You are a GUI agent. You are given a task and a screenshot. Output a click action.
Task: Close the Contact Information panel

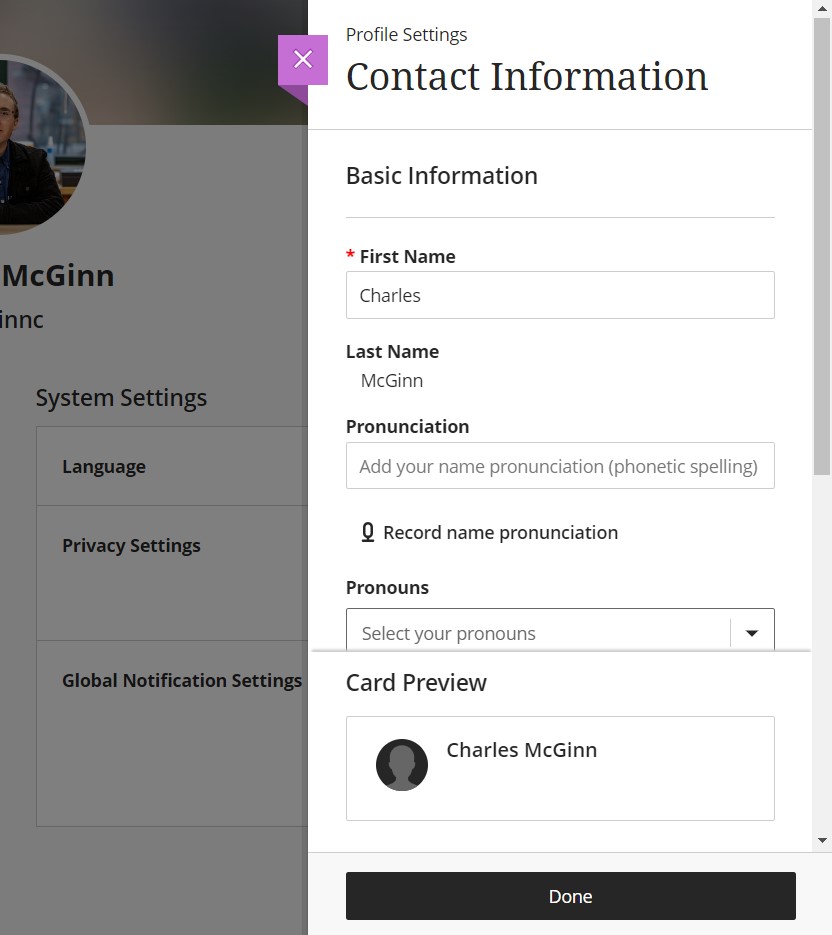click(303, 60)
